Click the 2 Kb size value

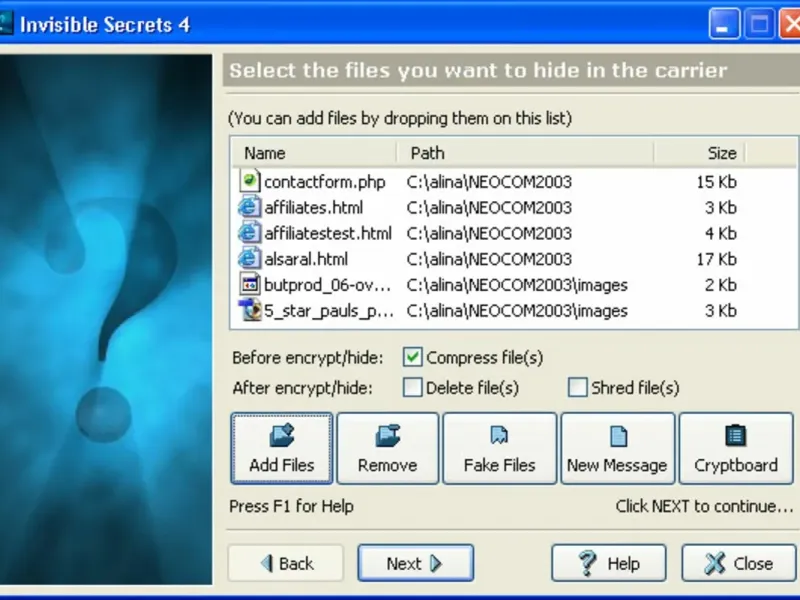pyautogui.click(x=721, y=285)
